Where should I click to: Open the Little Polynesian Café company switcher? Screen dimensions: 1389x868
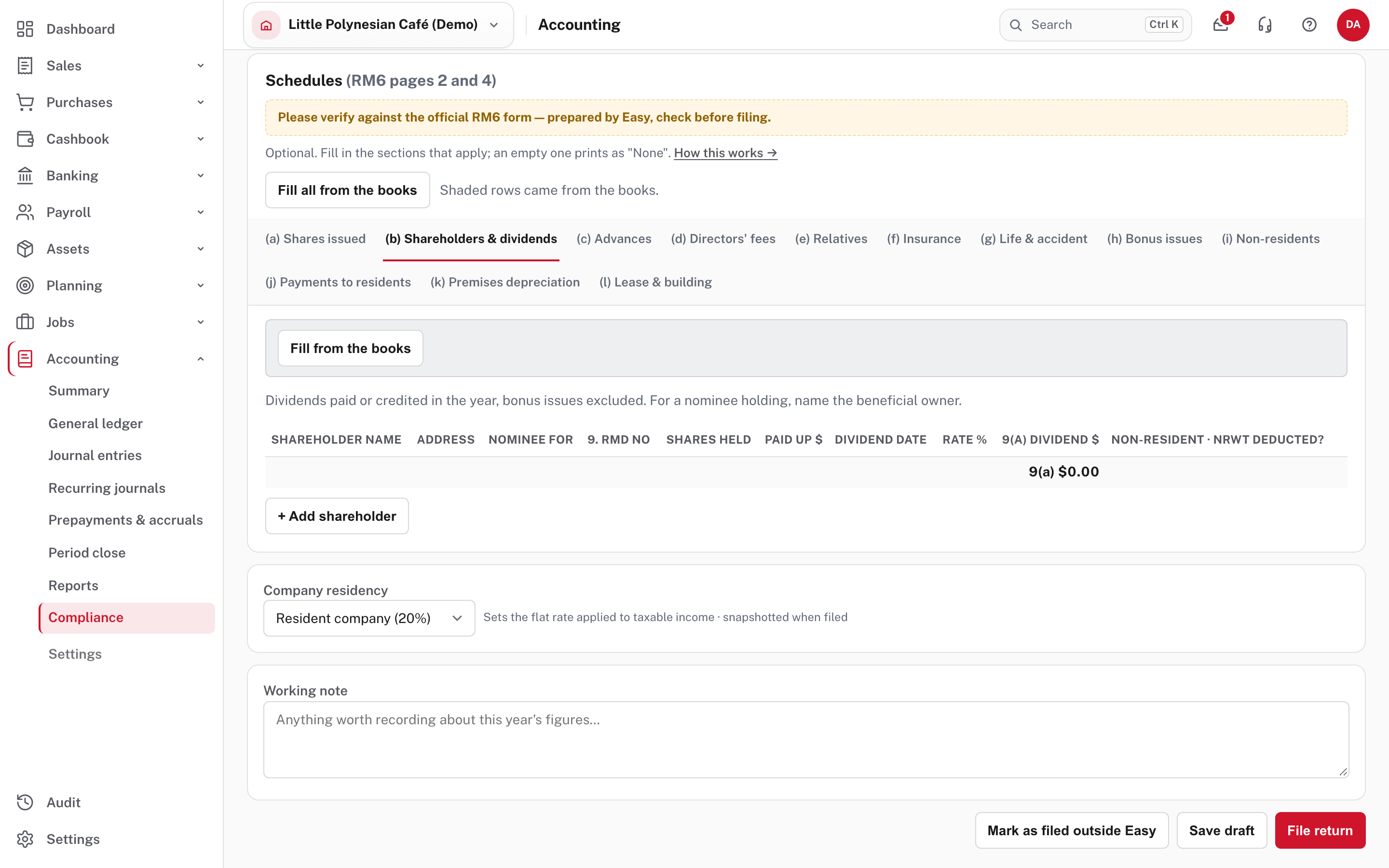(378, 25)
